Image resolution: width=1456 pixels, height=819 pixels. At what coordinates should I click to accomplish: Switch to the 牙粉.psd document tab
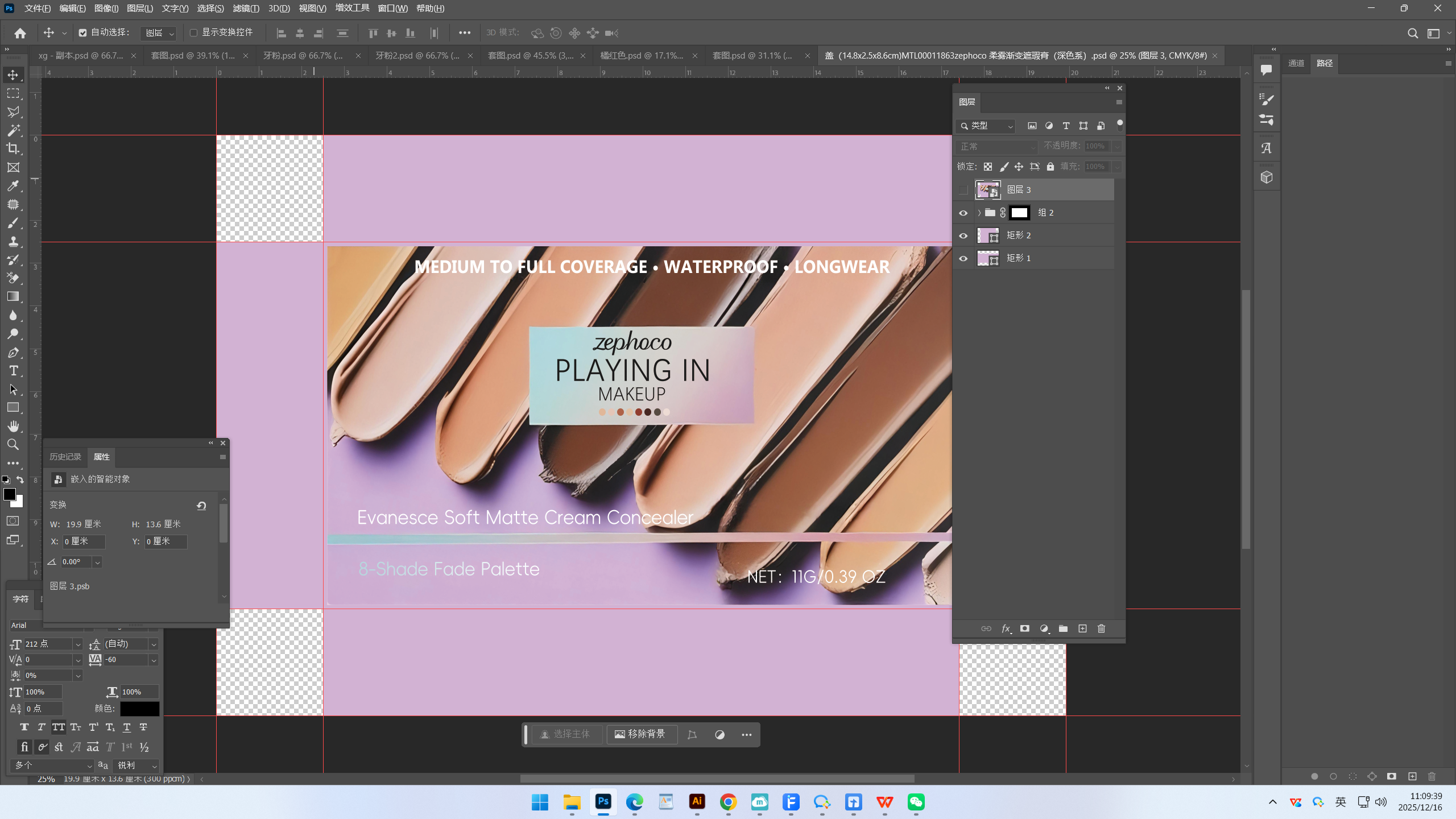pos(304,56)
